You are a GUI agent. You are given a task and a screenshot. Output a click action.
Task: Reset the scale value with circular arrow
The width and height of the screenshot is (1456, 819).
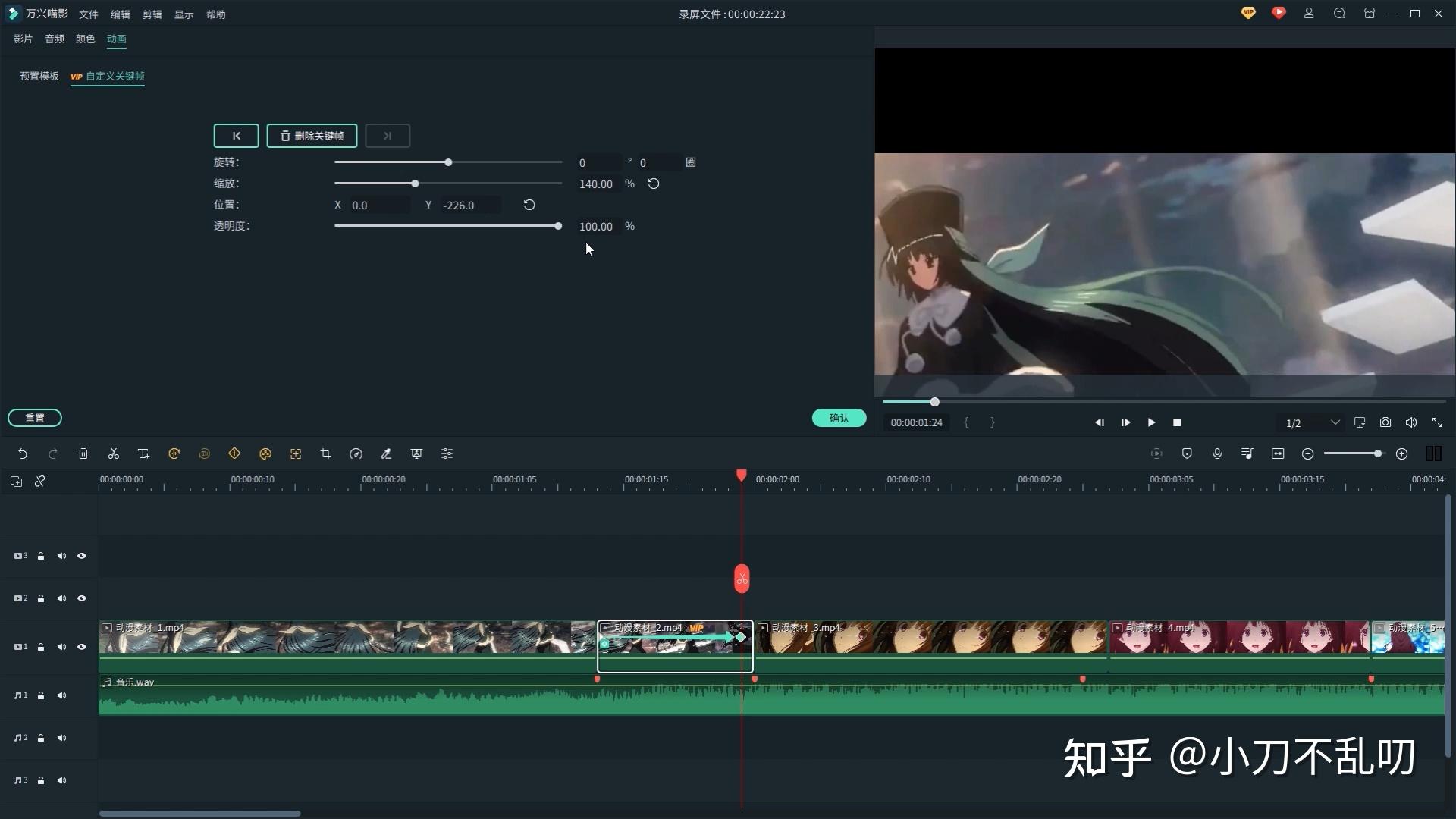[654, 184]
